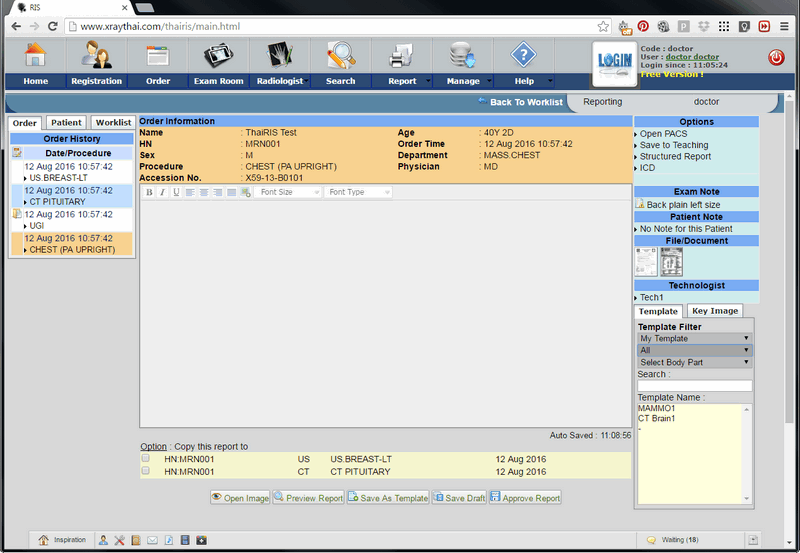The height and width of the screenshot is (553, 800).
Task: Click the Radiologist X-ray icon
Action: tap(279, 56)
